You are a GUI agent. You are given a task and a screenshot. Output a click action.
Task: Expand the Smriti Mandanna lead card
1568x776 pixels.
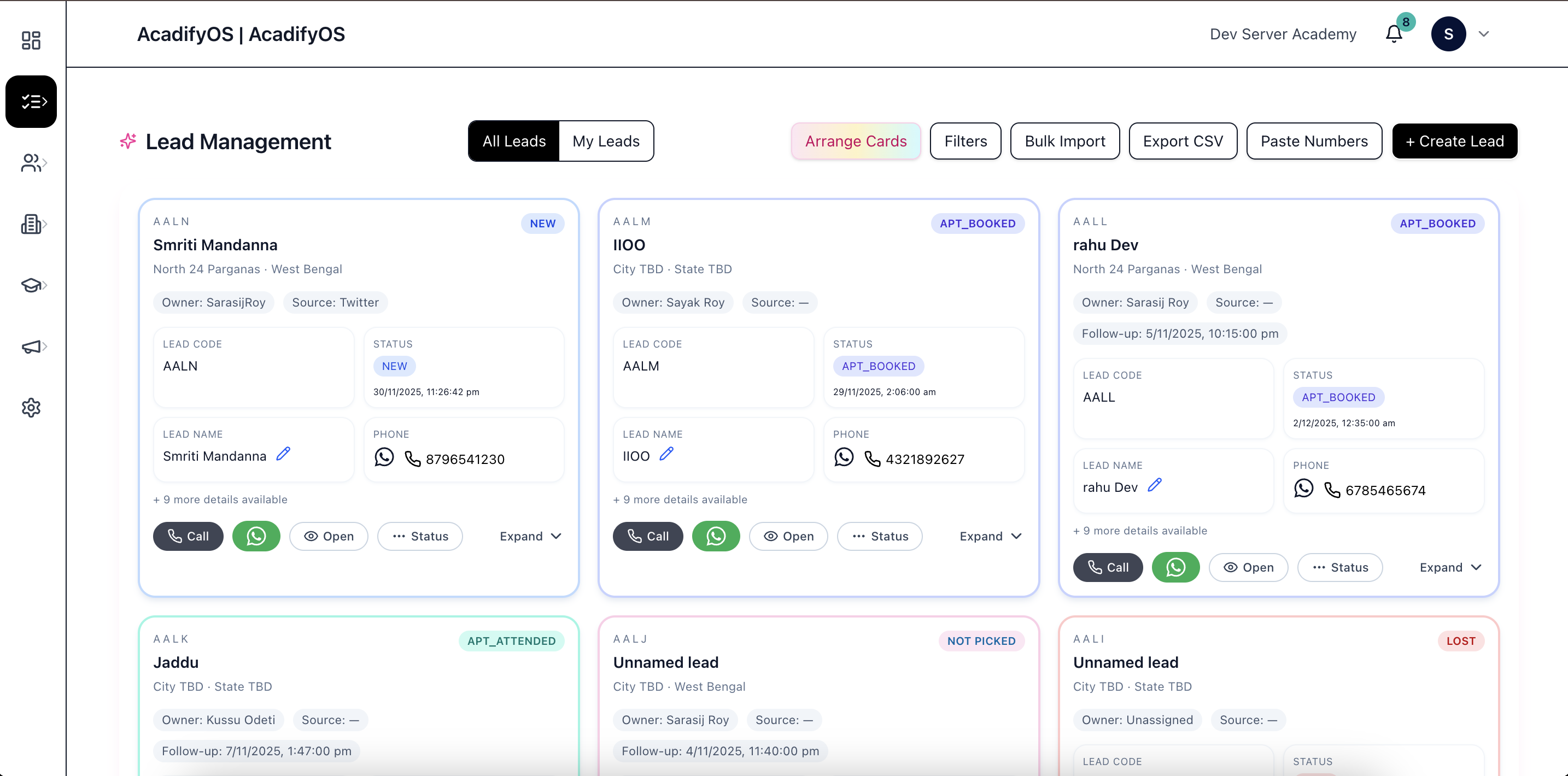click(x=530, y=536)
